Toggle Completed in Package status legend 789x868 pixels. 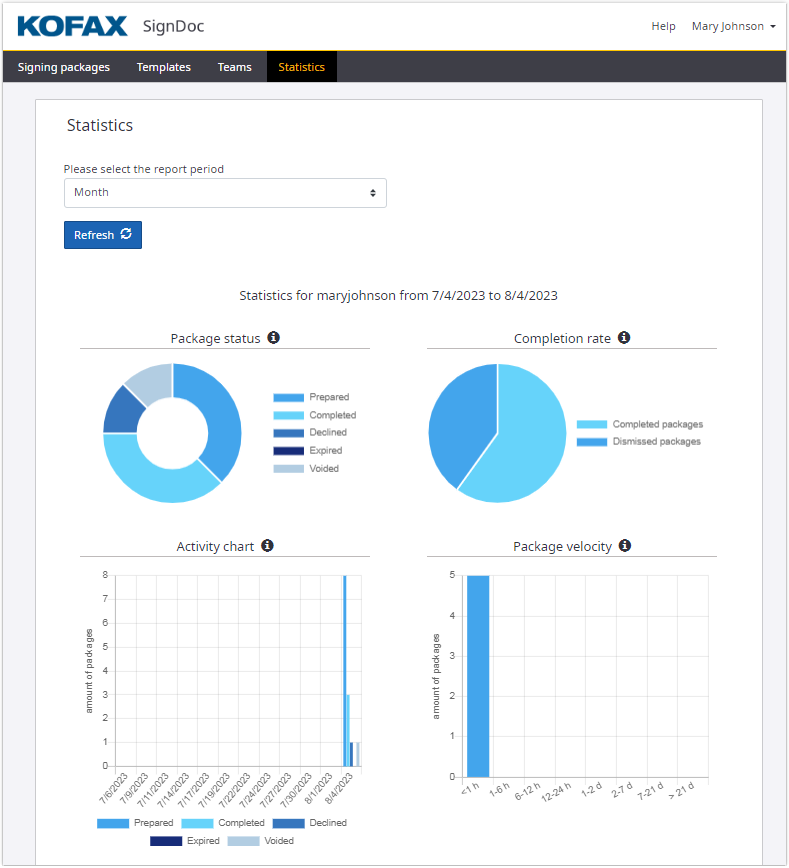314,415
